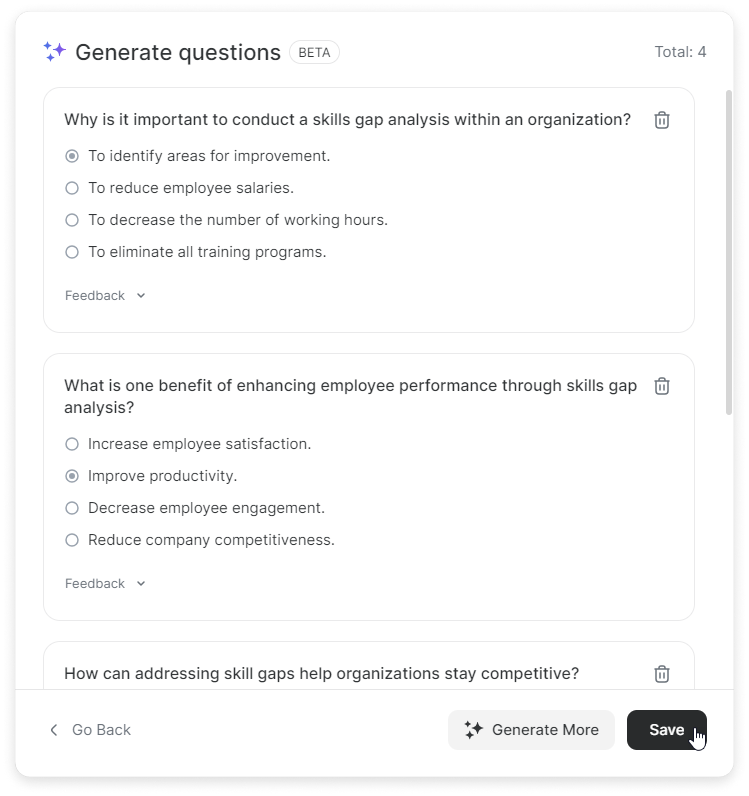Expand Feedback under the second question
The height and width of the screenshot is (796, 749).
point(105,584)
